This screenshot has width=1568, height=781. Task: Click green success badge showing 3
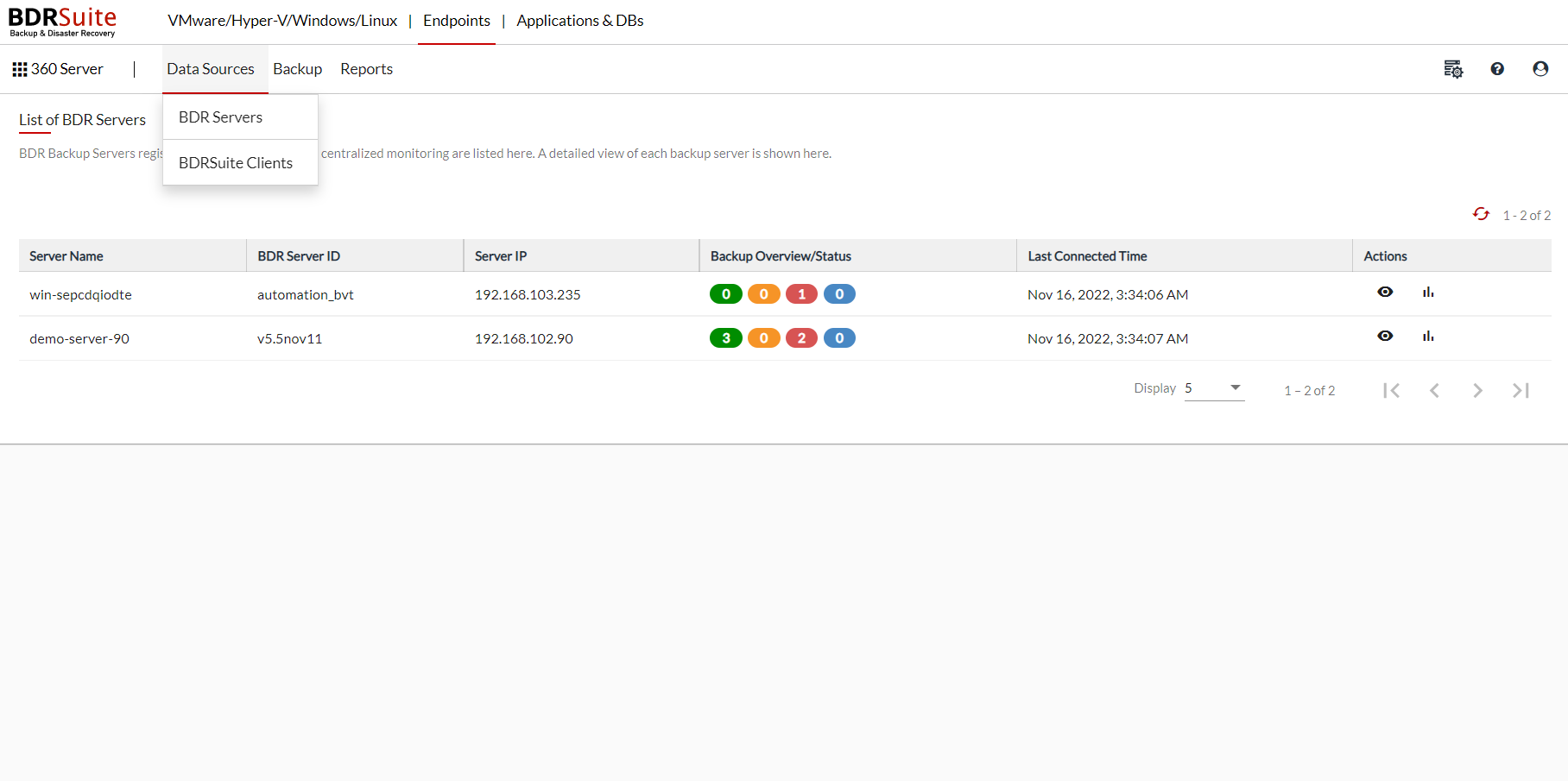click(726, 338)
